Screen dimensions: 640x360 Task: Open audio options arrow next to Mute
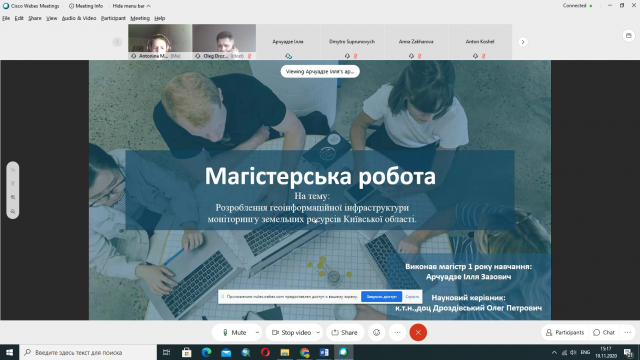point(257,333)
